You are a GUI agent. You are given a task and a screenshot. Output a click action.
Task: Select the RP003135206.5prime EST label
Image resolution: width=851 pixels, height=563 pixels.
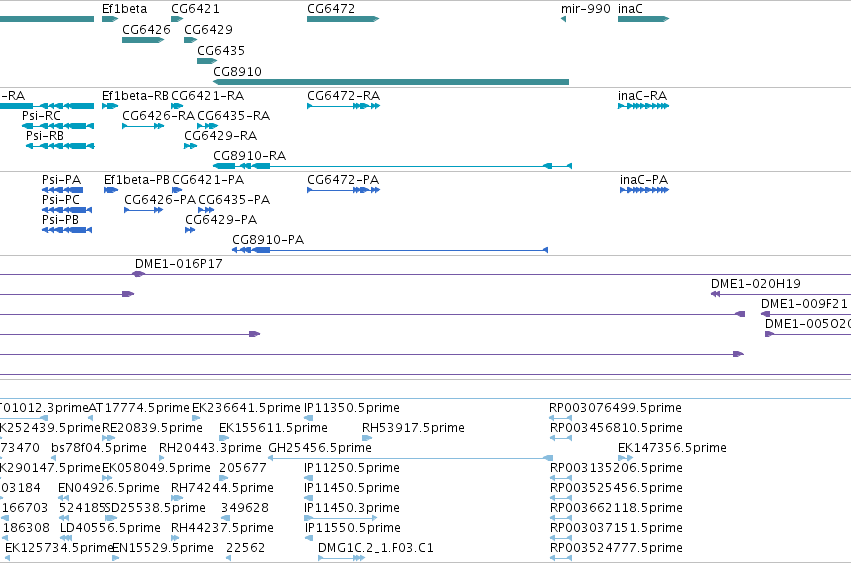pyautogui.click(x=617, y=468)
